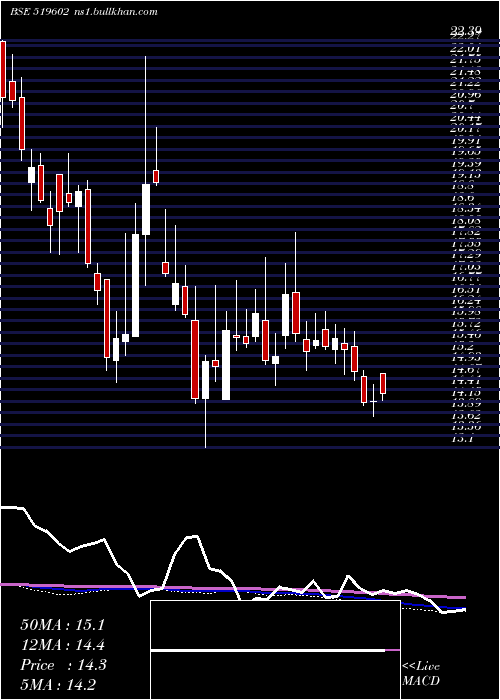This screenshot has height=700, width=500.
Task: Click the 22.01 price axis label
Action: pos(465,48)
